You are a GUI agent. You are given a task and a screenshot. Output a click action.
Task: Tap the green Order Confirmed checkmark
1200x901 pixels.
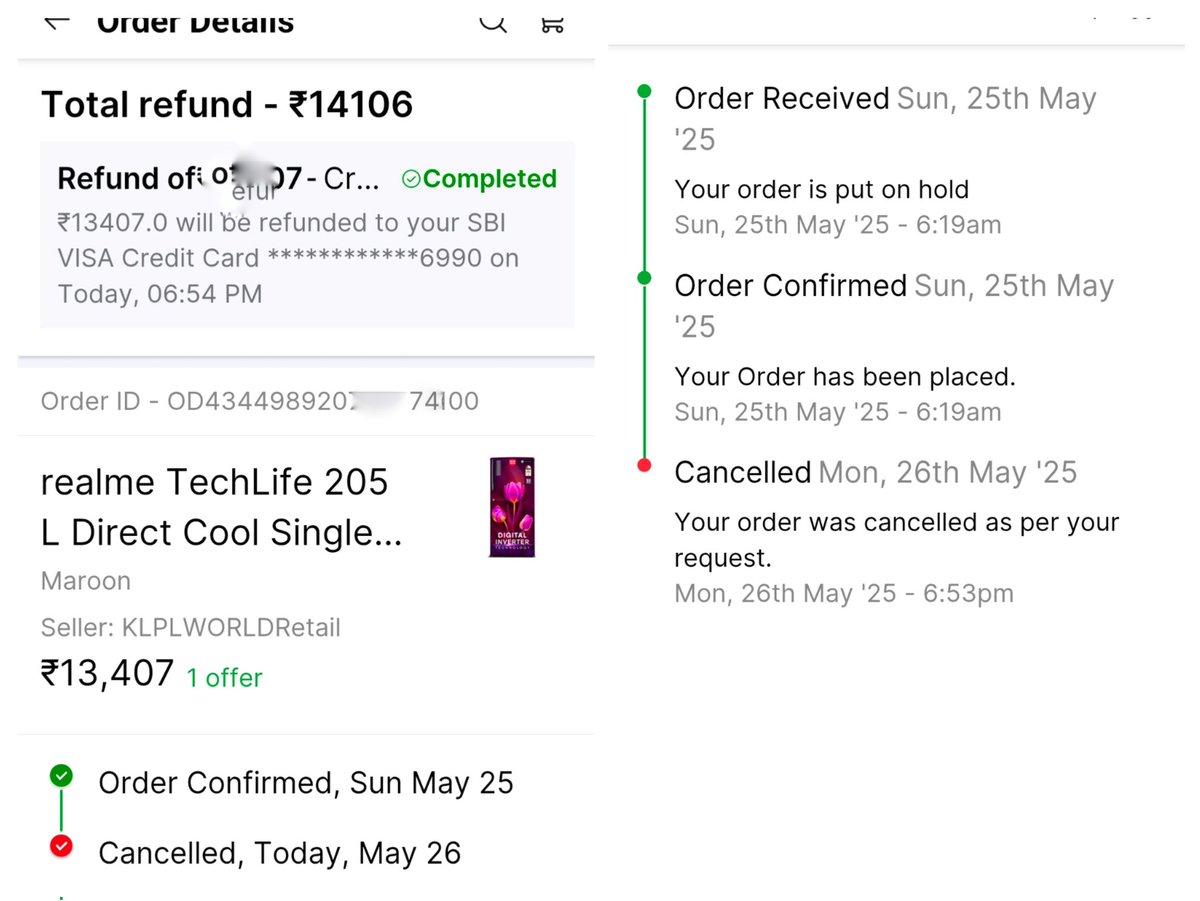tap(61, 776)
